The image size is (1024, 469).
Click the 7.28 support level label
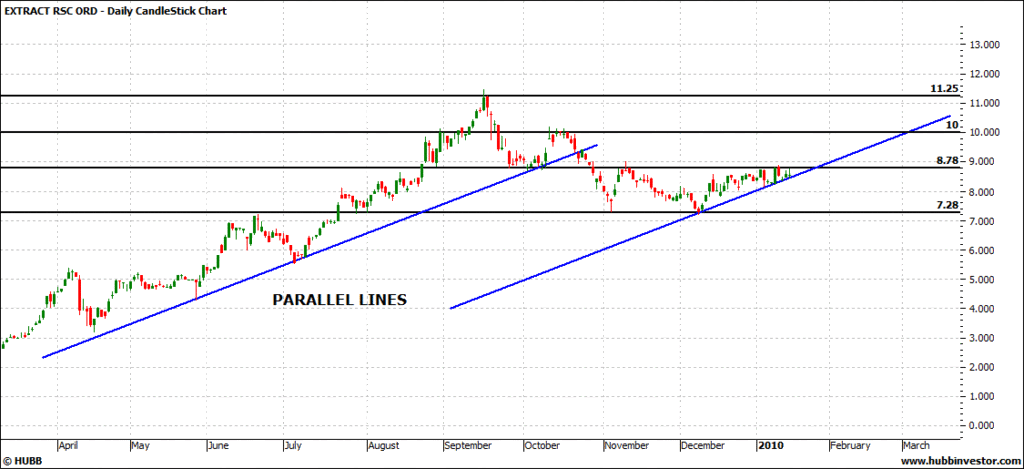[x=946, y=205]
